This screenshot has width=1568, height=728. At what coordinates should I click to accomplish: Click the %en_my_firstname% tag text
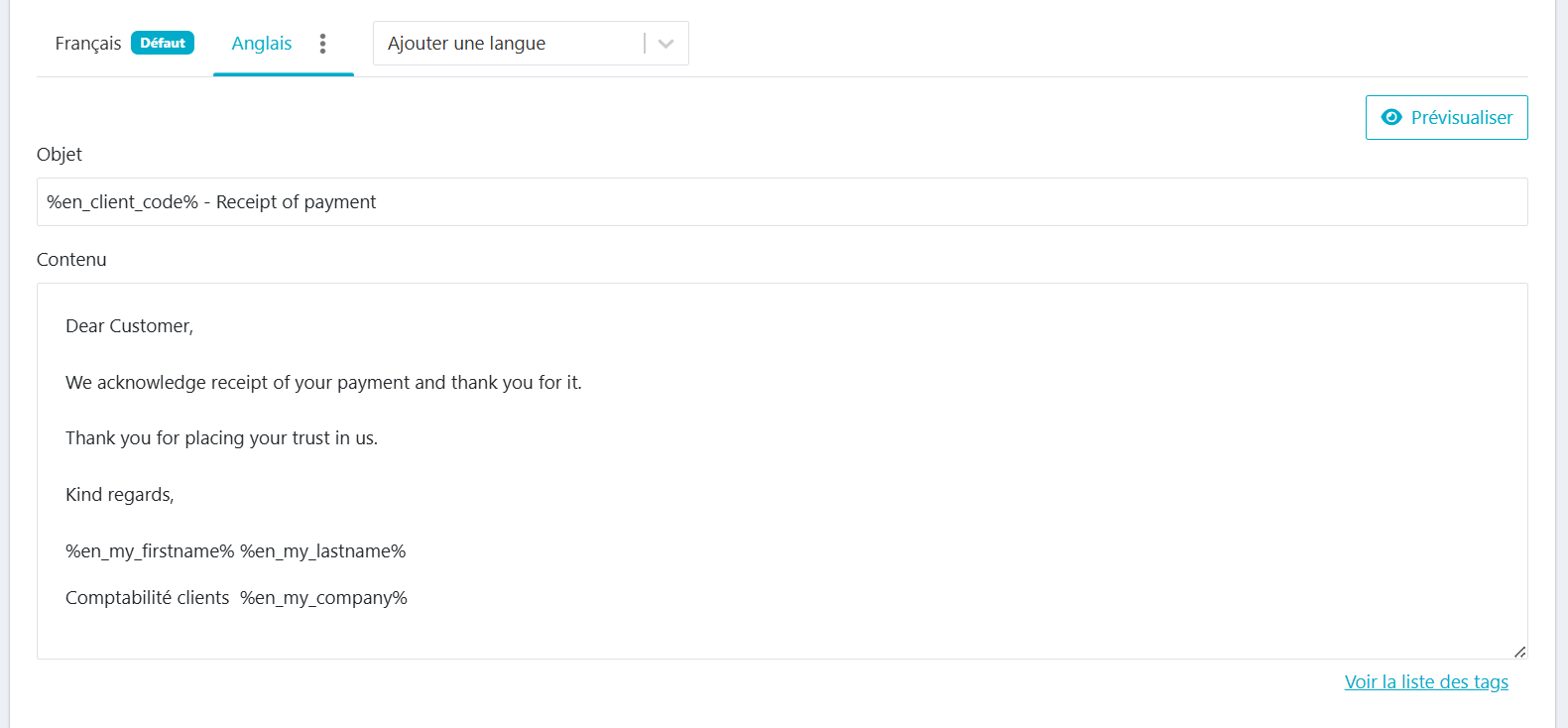pos(150,551)
